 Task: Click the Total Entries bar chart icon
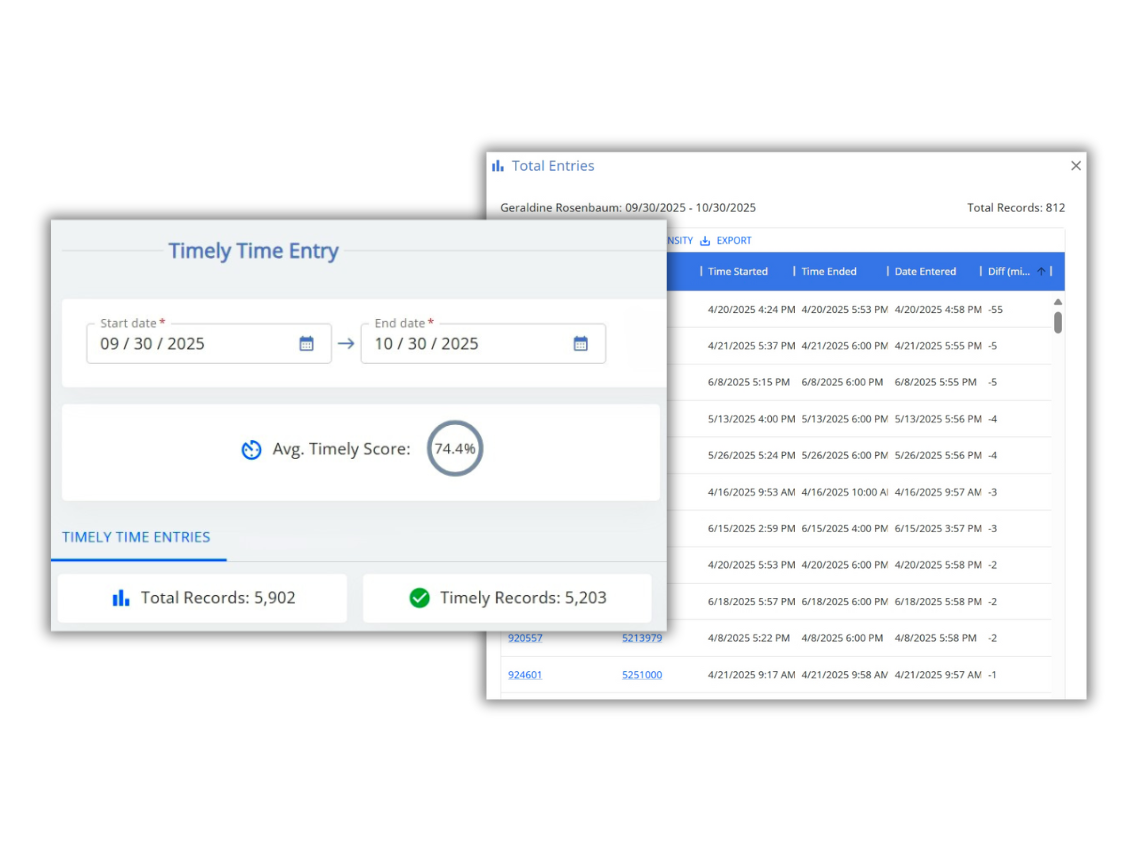tap(498, 166)
